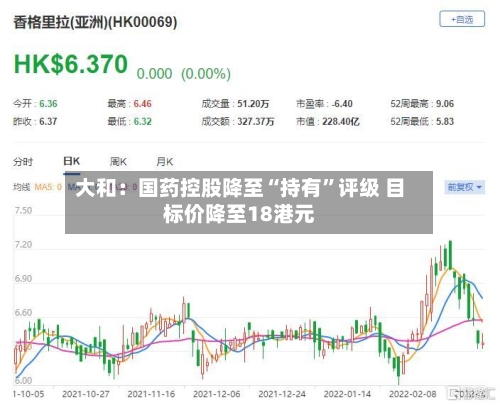500x405 pixels.
Task: Click the 2021-12-24 date on axis
Action: click(282, 394)
